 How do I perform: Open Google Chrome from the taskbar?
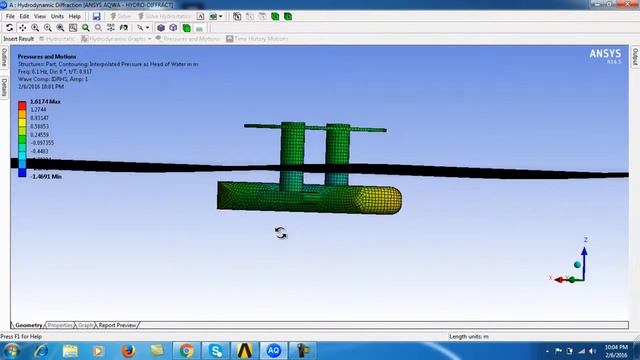[x=186, y=351]
